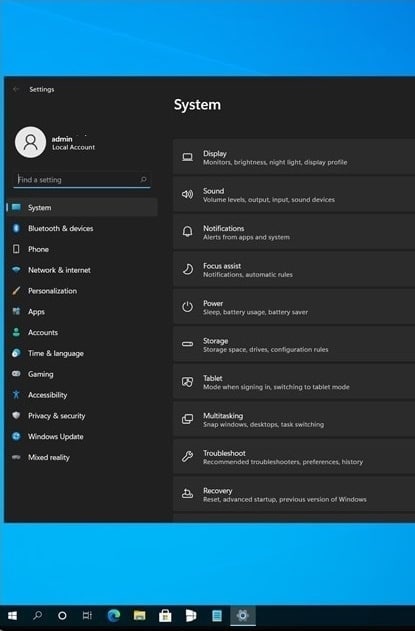
Task: Focus the Find a setting search field
Action: pyautogui.click(x=82, y=179)
